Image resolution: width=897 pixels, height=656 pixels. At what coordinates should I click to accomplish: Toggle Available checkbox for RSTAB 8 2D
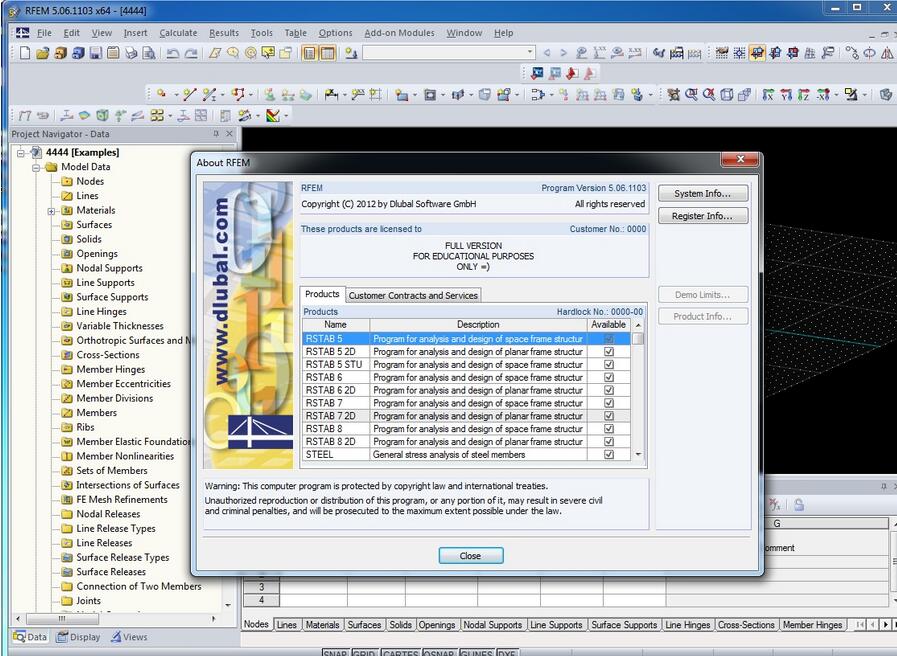click(609, 442)
